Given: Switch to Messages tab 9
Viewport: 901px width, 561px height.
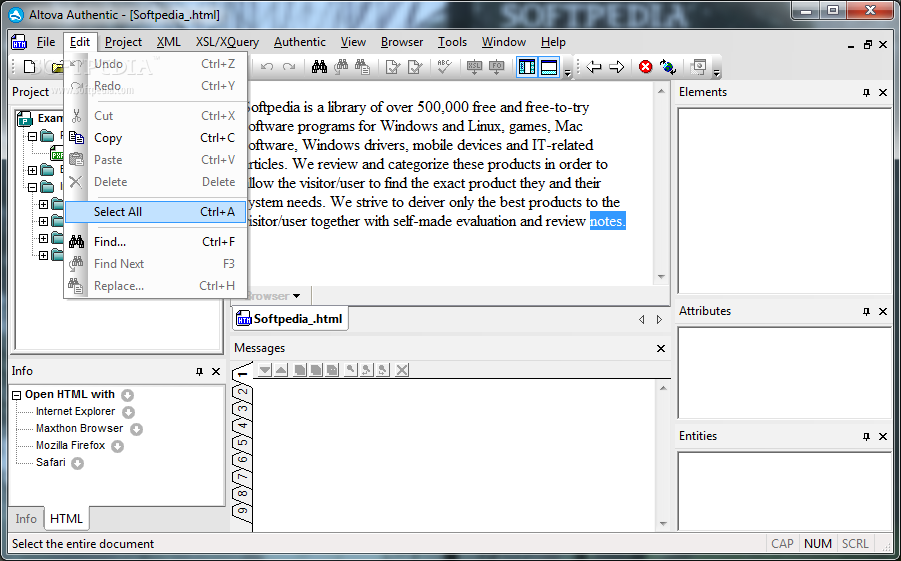Looking at the screenshot, I should [x=243, y=510].
